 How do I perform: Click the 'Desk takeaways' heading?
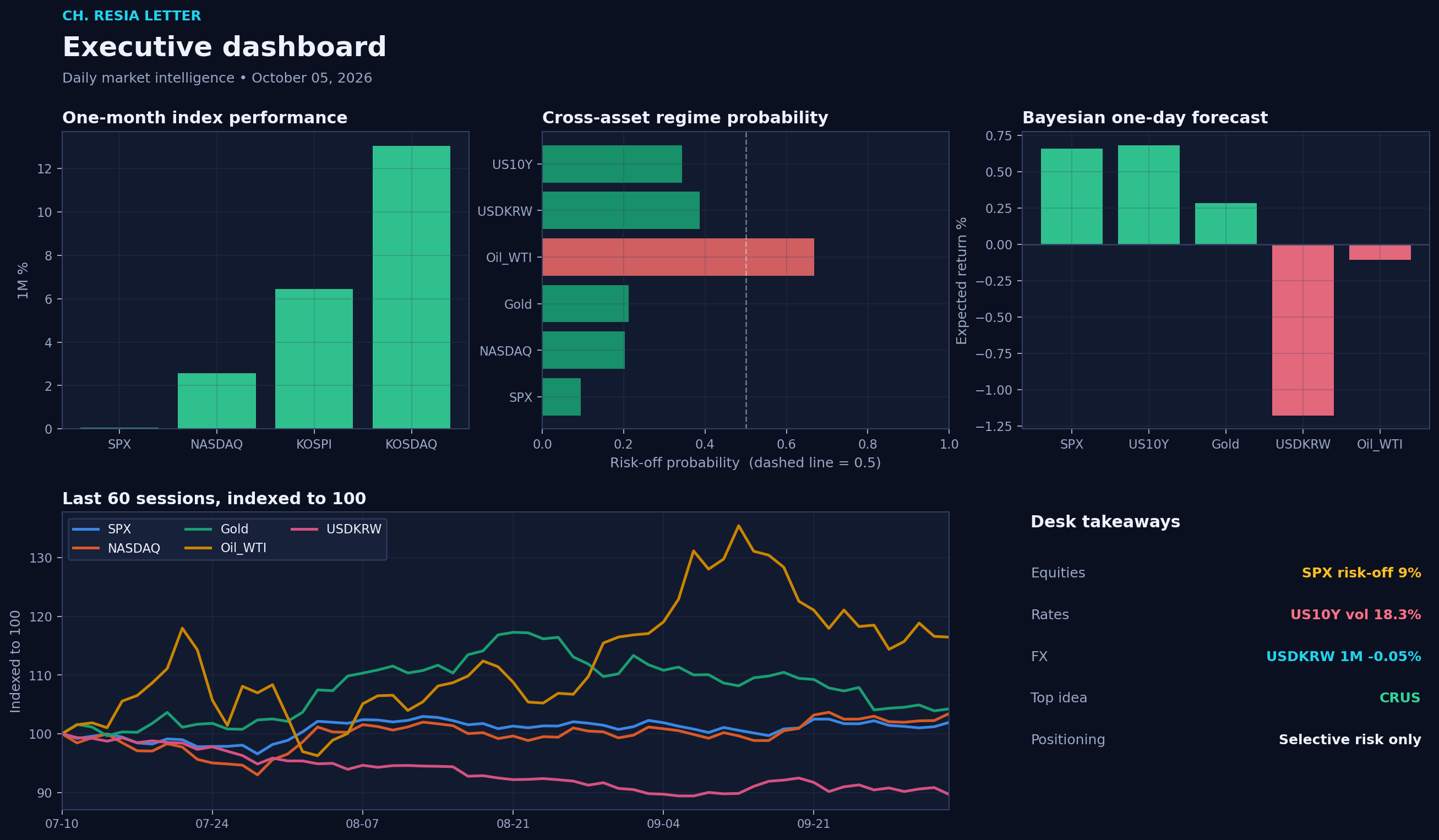pos(1105,522)
